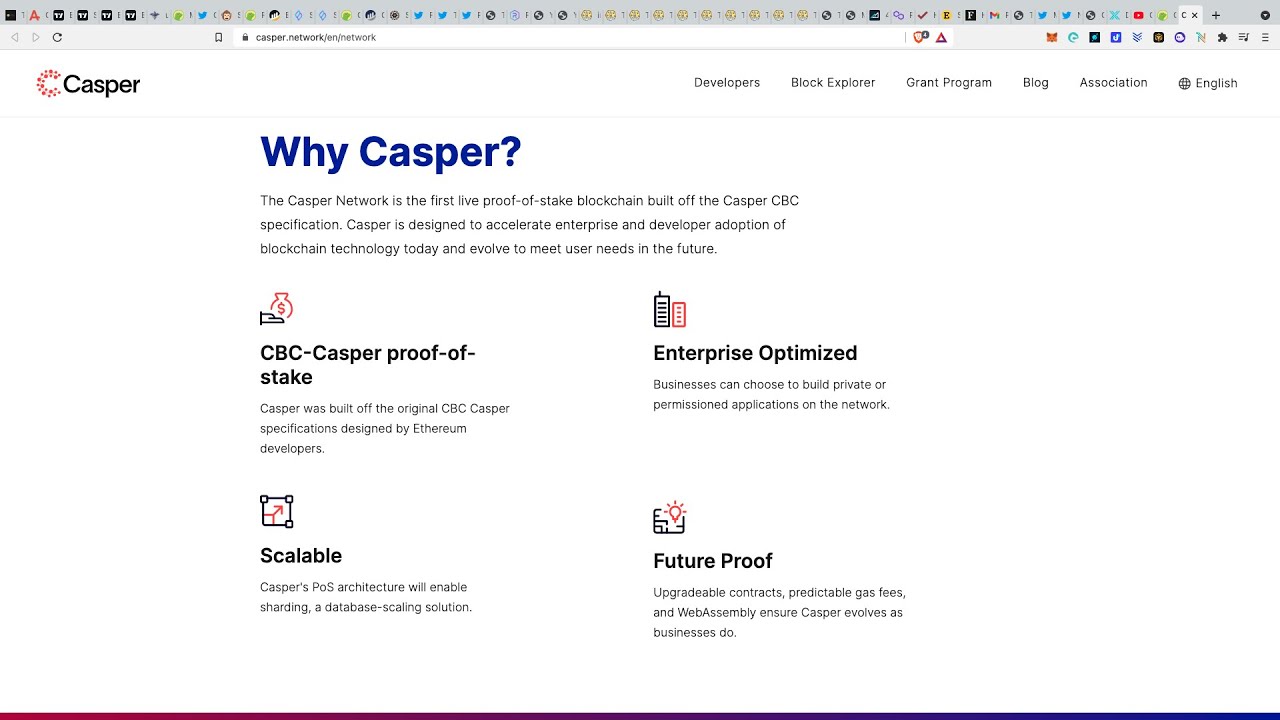Switch to the teal 'X' favicon tab

1114,15
